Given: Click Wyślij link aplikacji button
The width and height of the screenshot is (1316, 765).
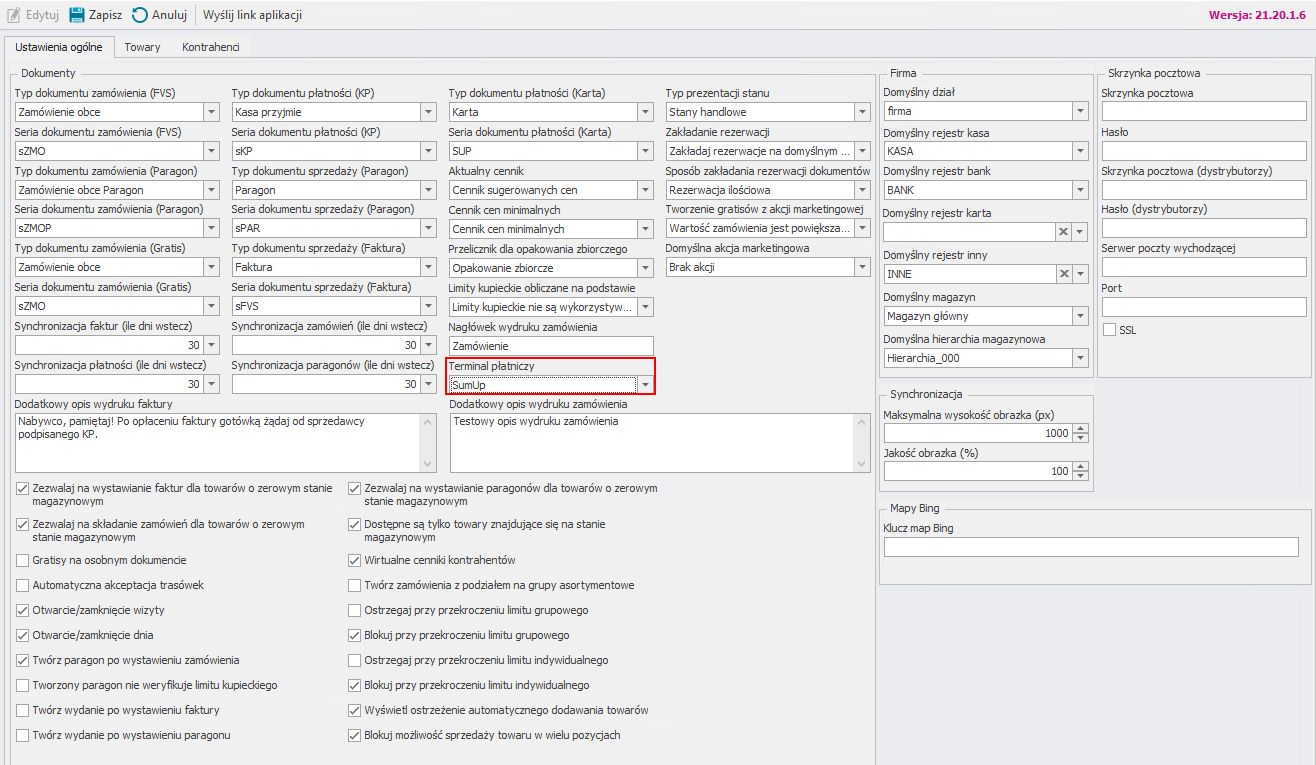Looking at the screenshot, I should coord(252,15).
